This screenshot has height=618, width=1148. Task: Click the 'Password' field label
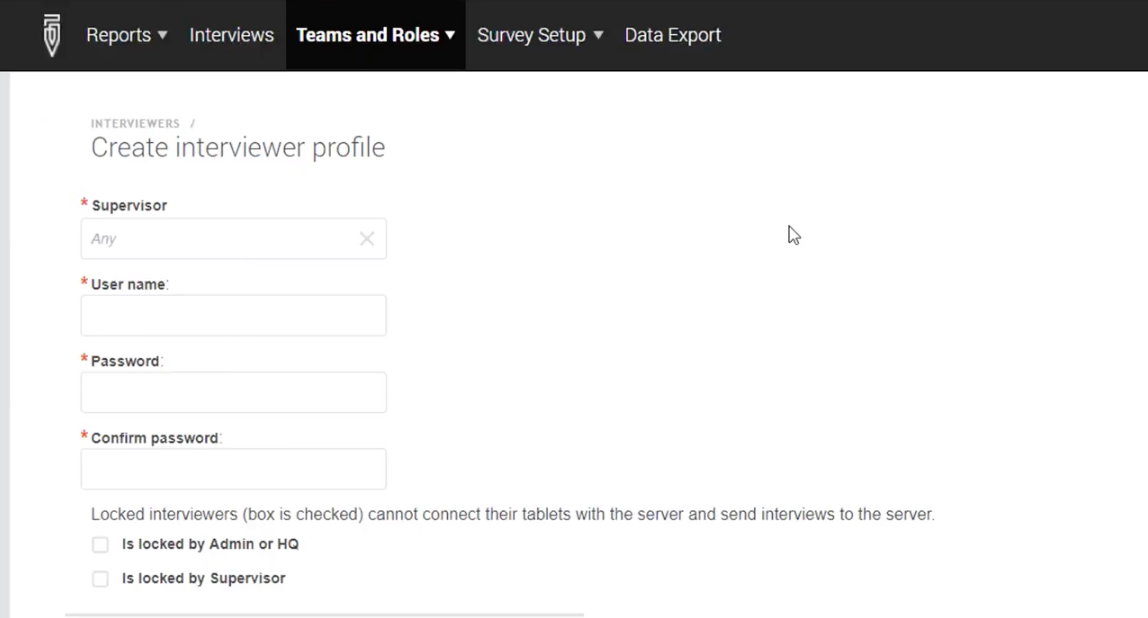pyautogui.click(x=125, y=361)
